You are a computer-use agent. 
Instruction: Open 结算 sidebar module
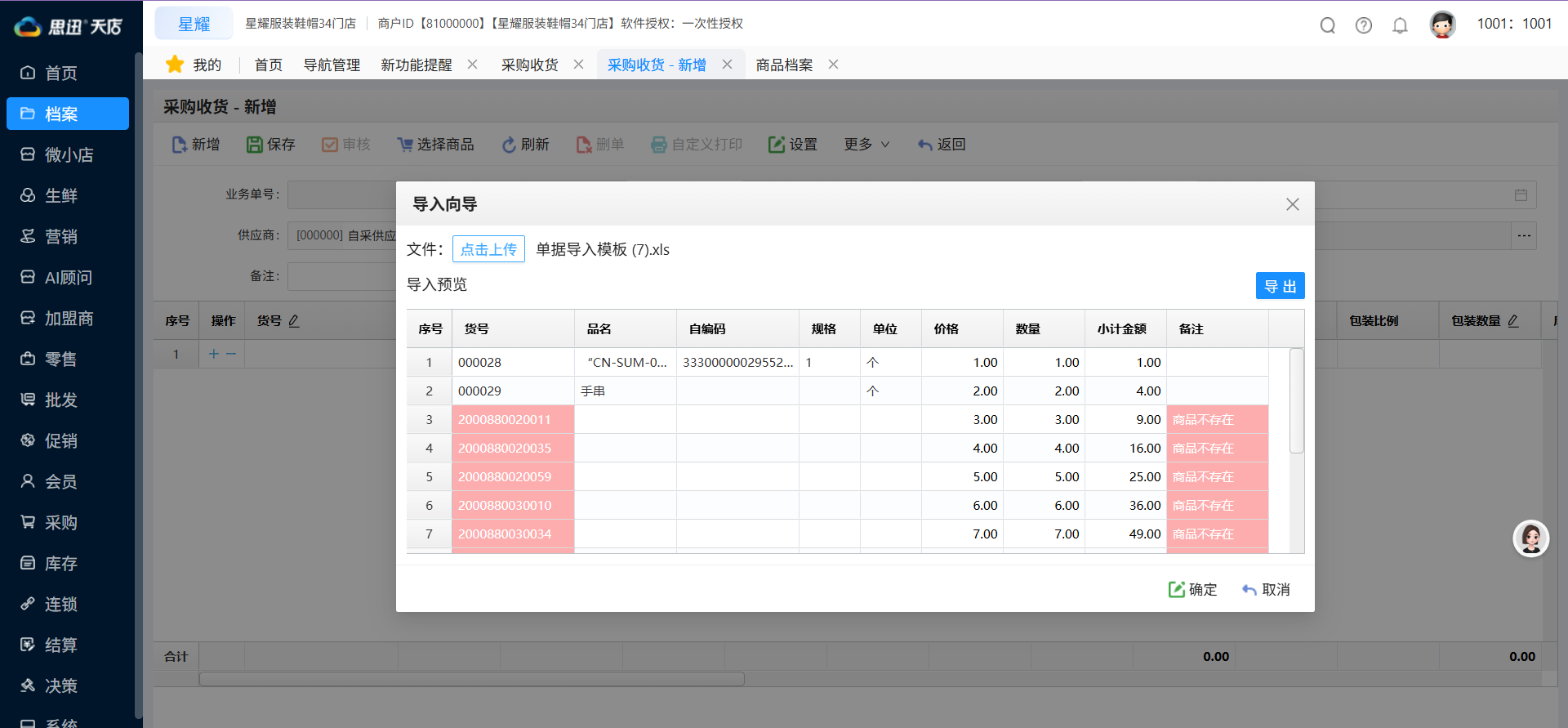[67, 645]
